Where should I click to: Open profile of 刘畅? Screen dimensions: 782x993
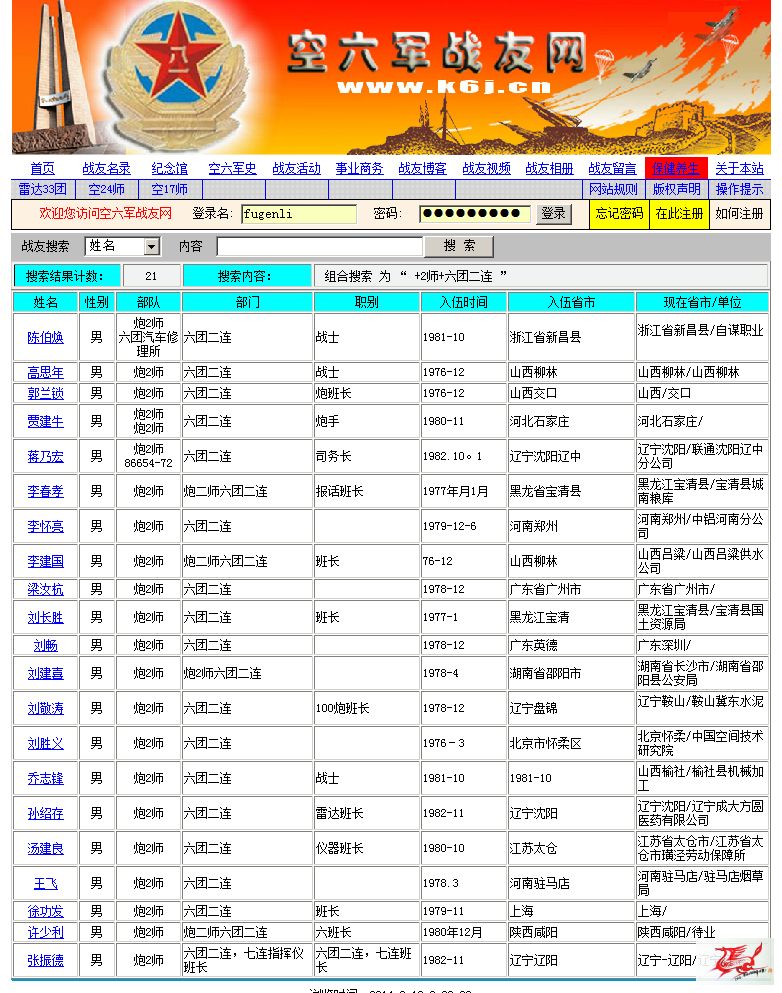pos(46,645)
